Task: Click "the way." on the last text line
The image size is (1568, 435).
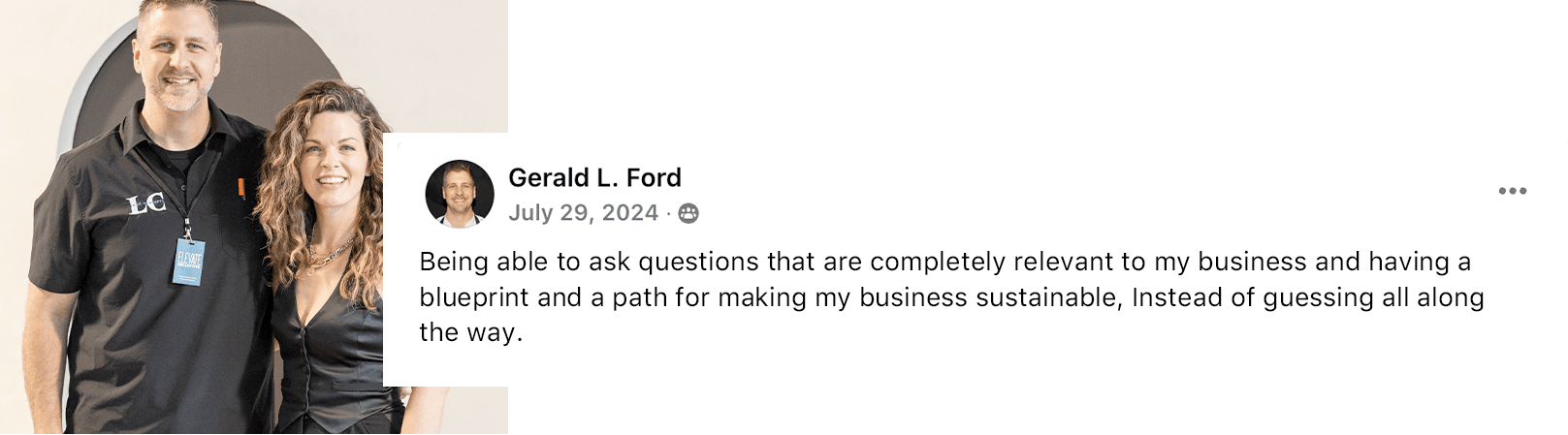Action: pyautogui.click(x=470, y=332)
